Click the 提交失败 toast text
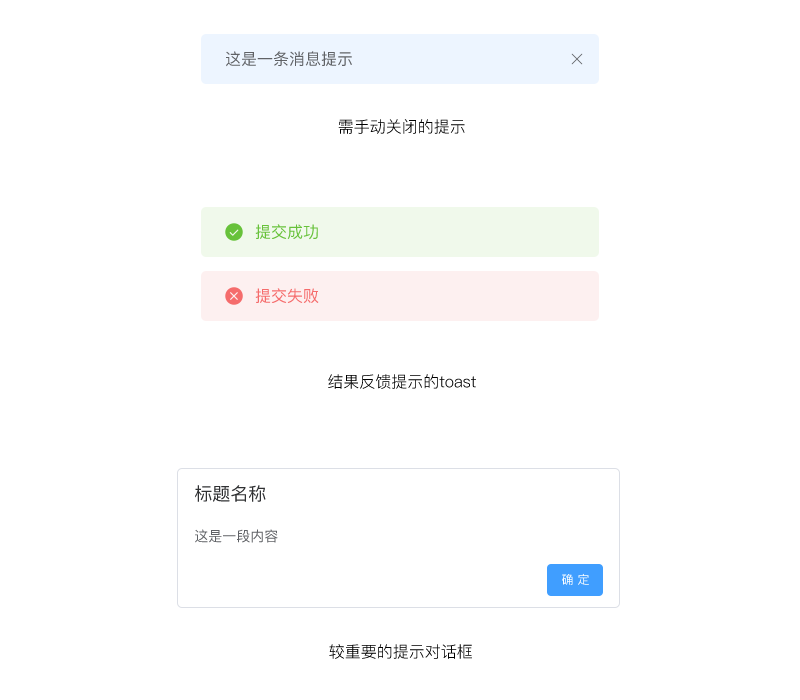Screen dimensions: 800x700 coord(287,296)
